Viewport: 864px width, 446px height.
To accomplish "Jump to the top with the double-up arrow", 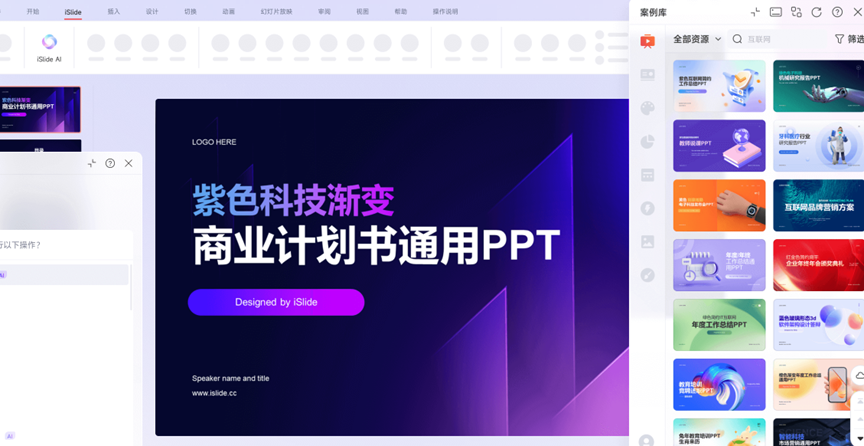I will click(860, 401).
